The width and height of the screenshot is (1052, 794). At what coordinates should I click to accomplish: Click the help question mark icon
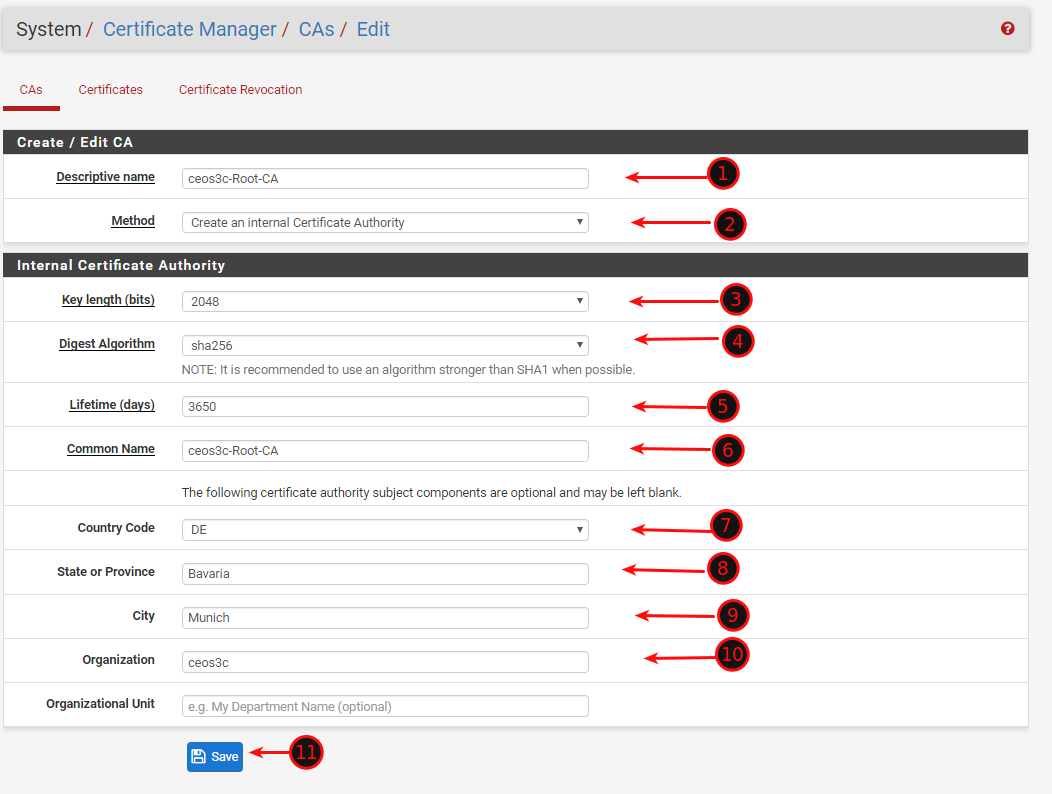(x=1007, y=29)
